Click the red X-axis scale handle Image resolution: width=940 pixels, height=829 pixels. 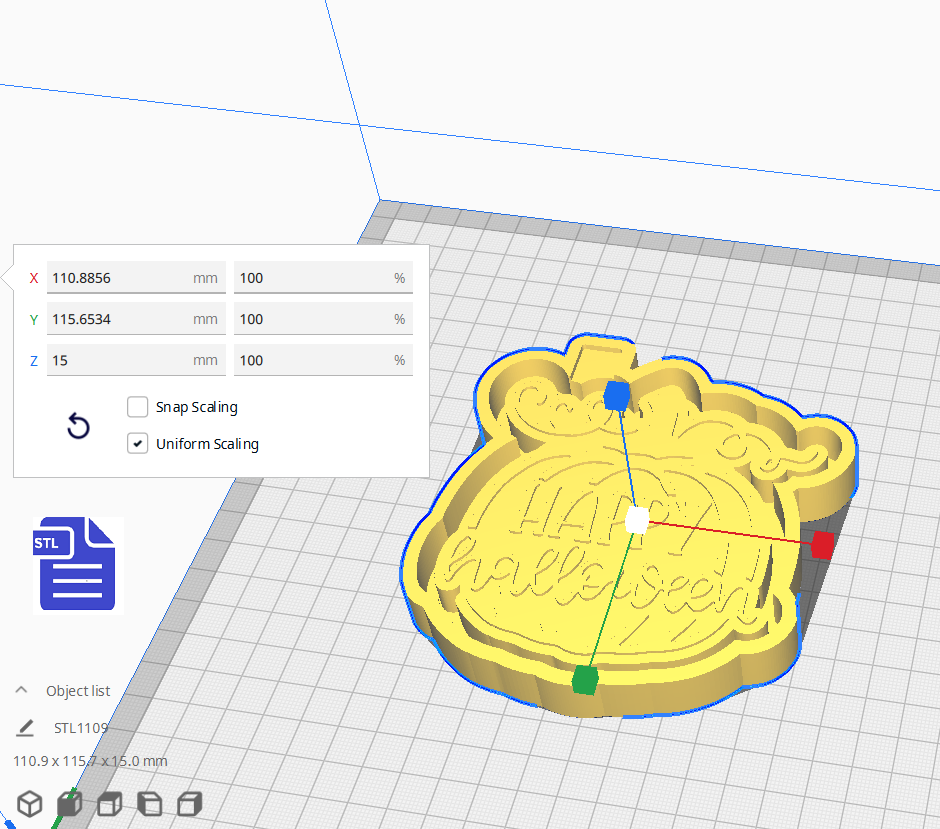coord(822,545)
